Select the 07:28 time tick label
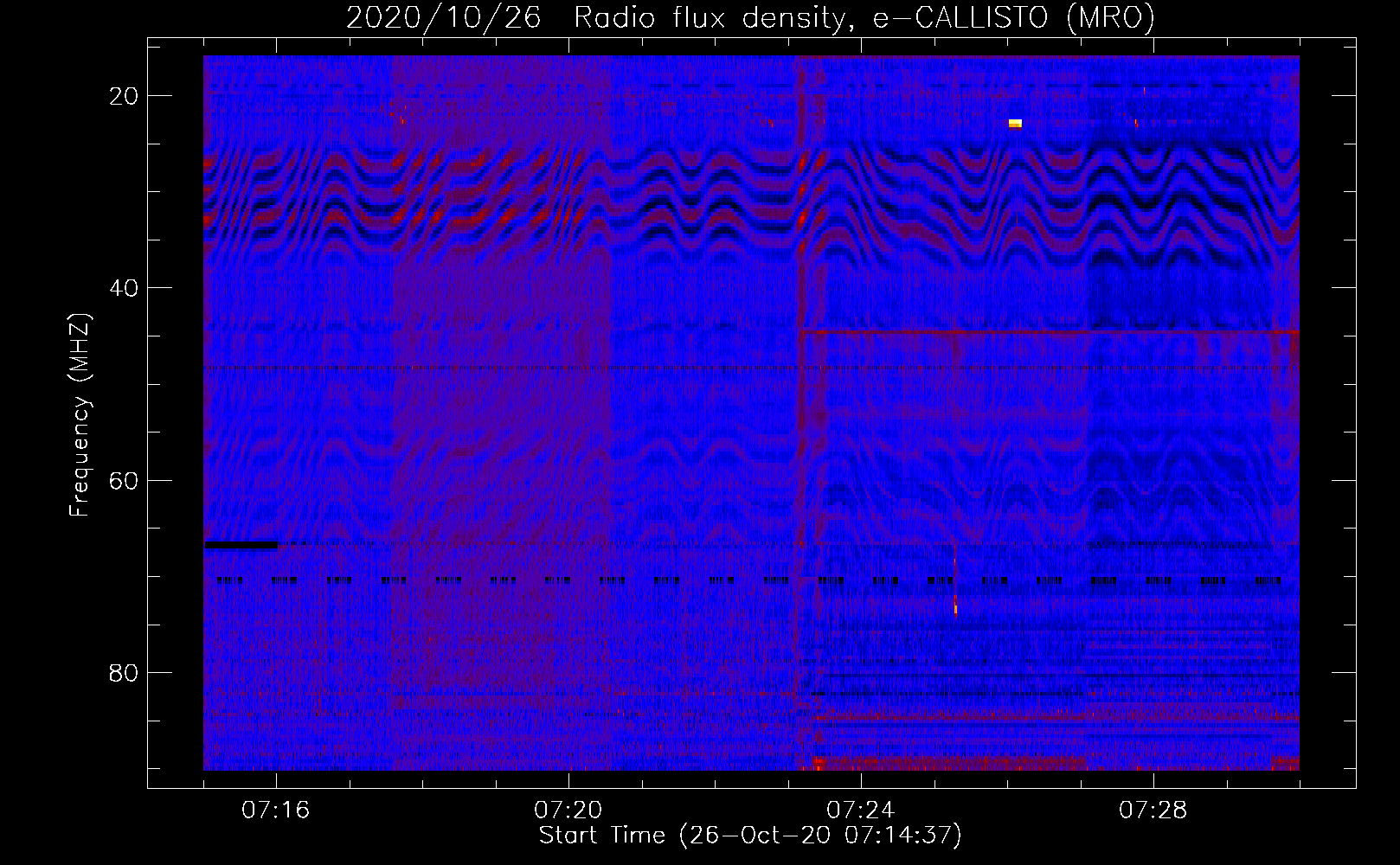This screenshot has height=865, width=1400. (1153, 811)
